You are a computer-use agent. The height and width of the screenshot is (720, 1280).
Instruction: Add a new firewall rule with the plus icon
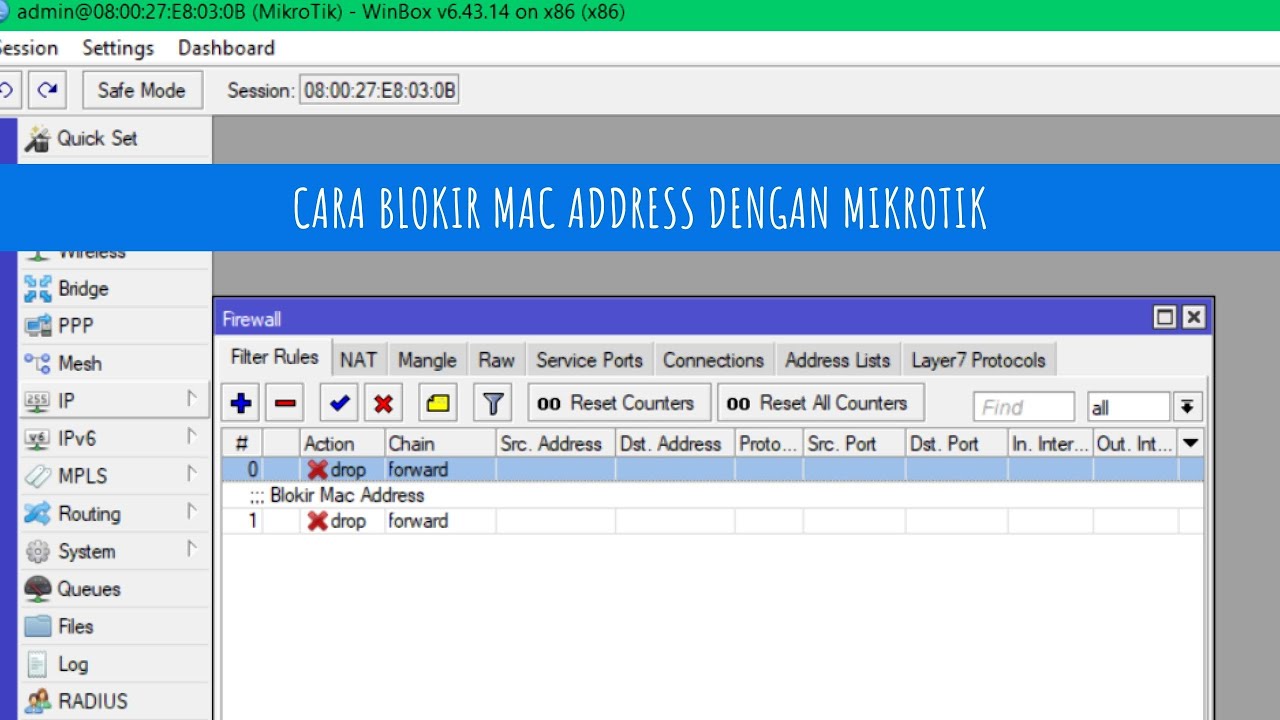click(241, 404)
